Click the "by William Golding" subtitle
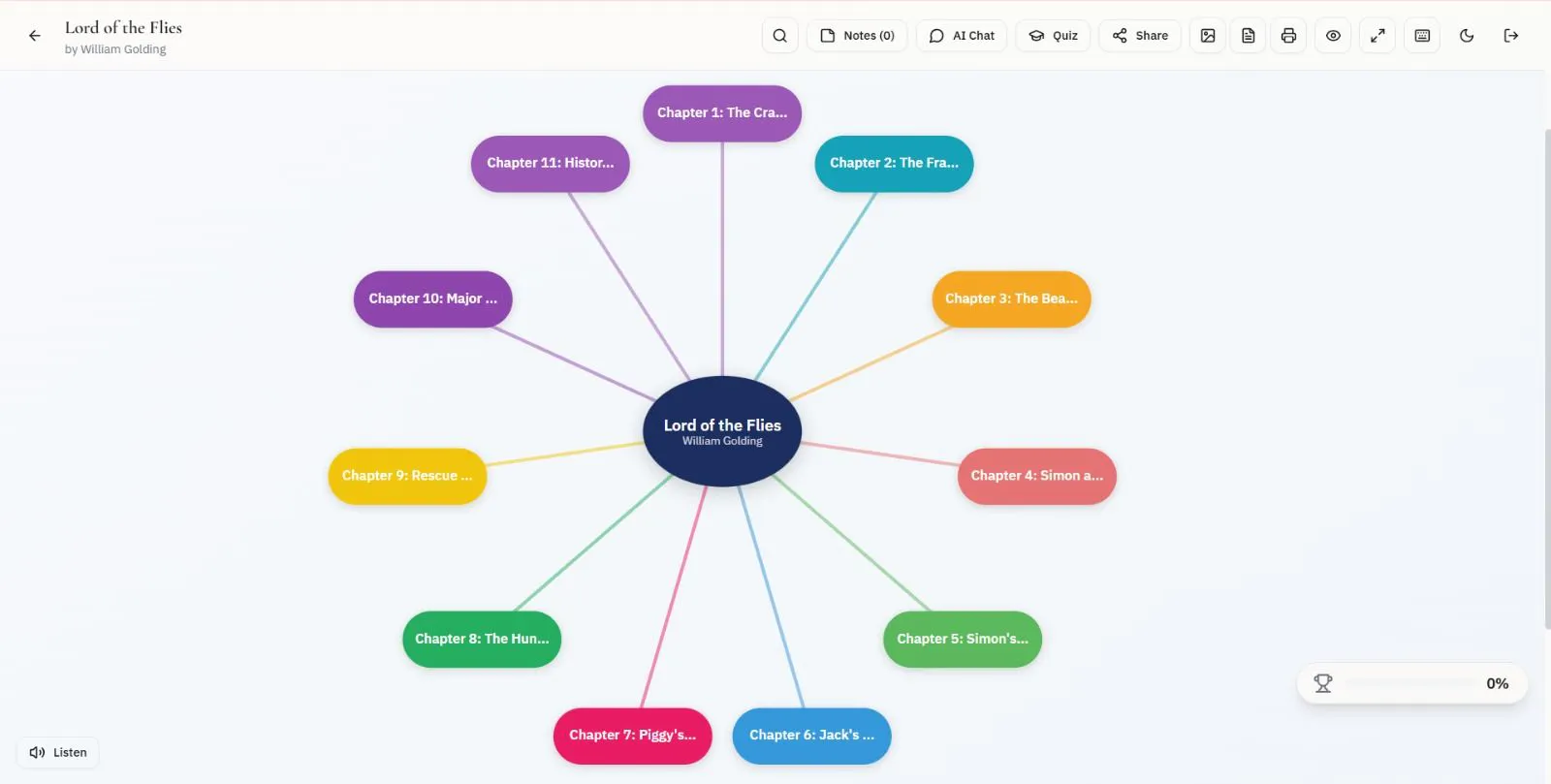Screen dimensions: 1551x784 115,49
